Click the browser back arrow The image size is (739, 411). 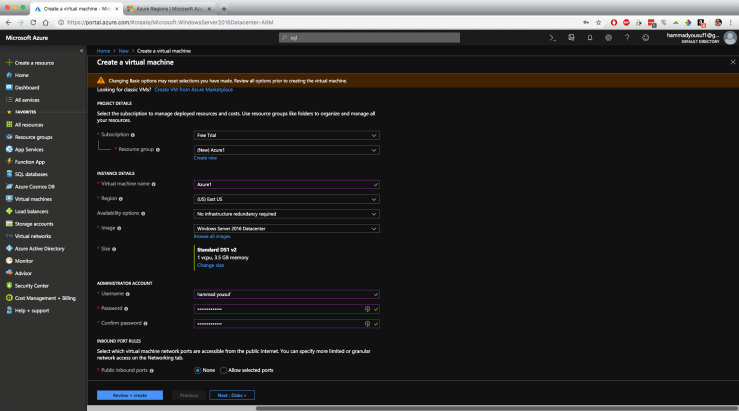pos(8,22)
